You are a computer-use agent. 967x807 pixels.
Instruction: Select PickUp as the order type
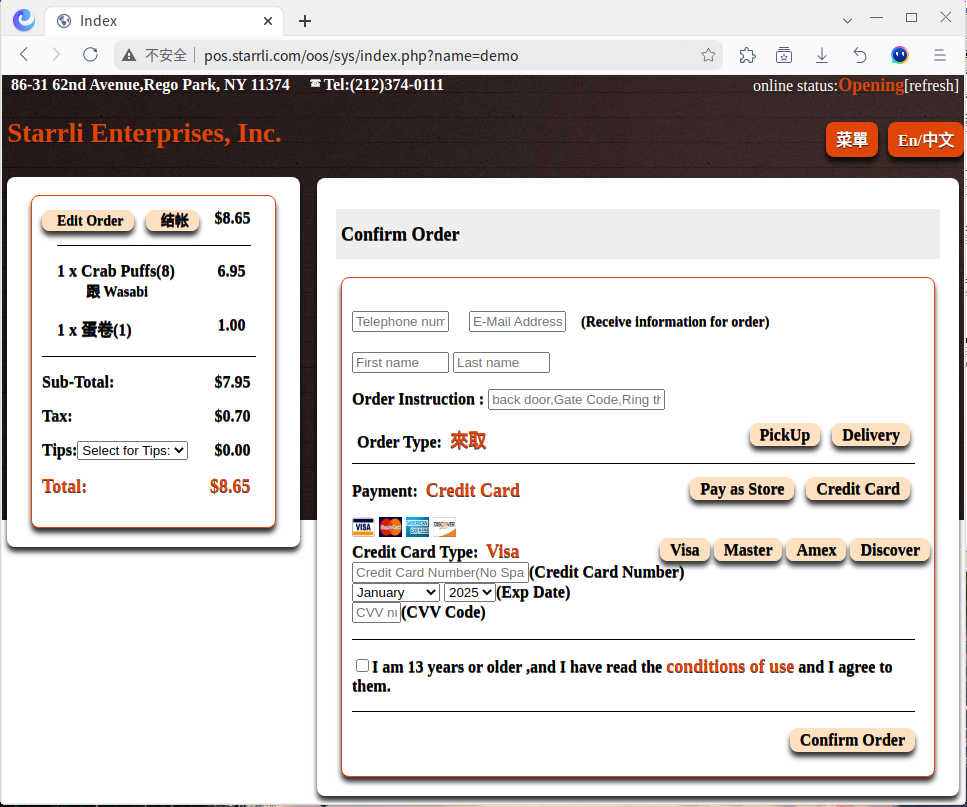pyautogui.click(x=784, y=435)
